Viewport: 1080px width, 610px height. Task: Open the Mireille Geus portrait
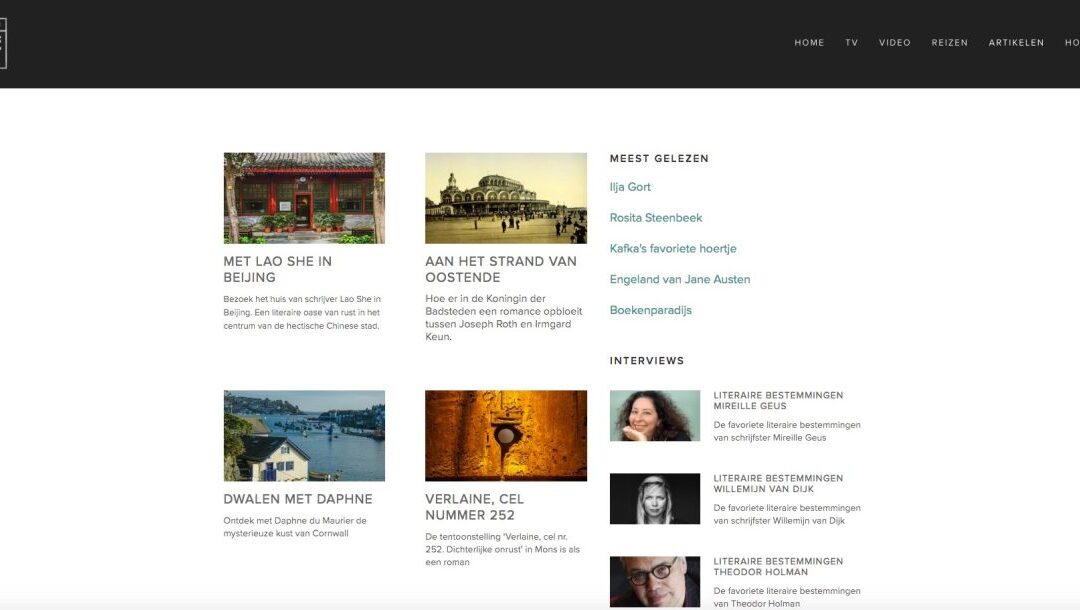point(654,416)
